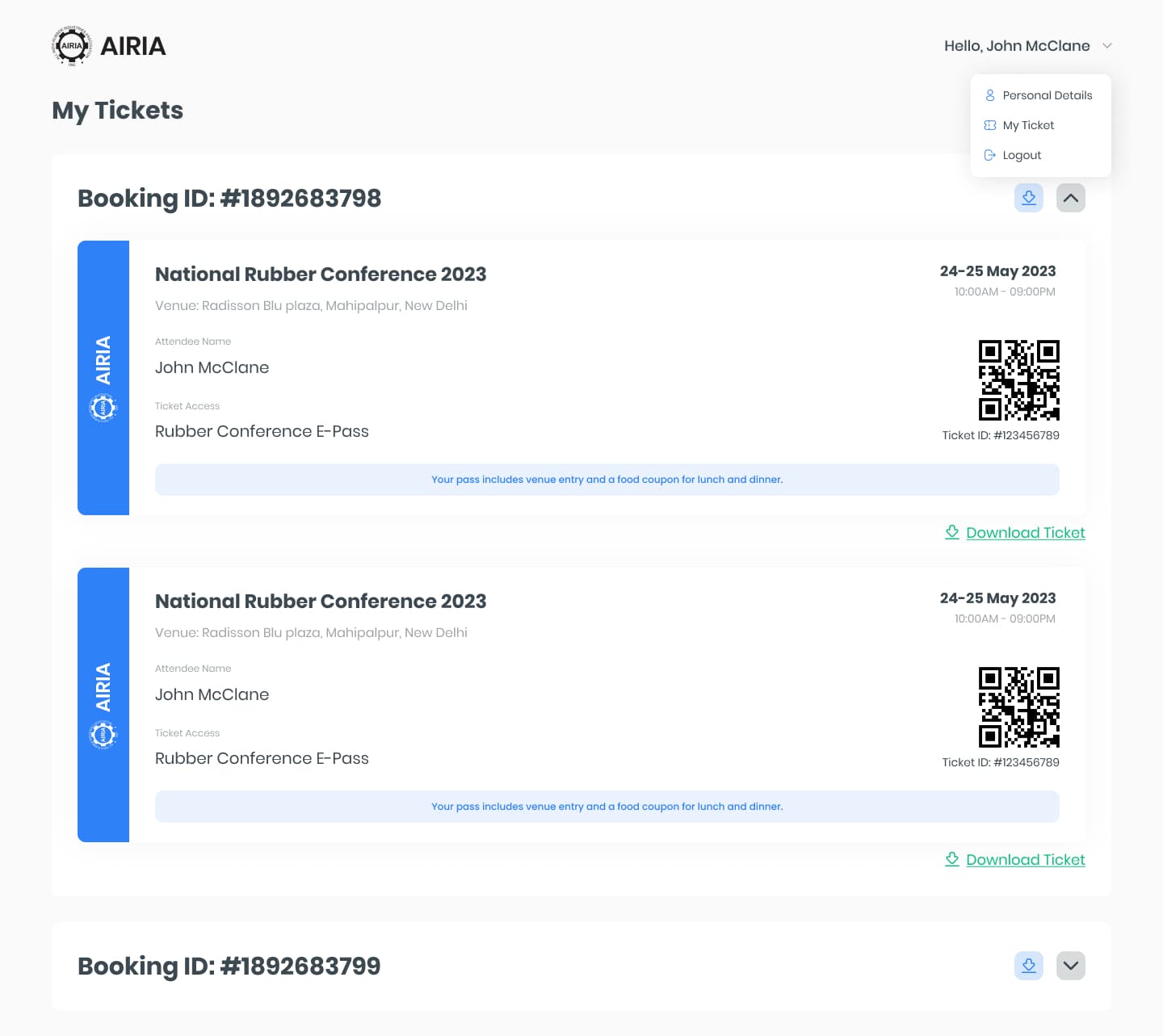Click the second ticket's QR code
1163x1036 pixels.
[1019, 707]
